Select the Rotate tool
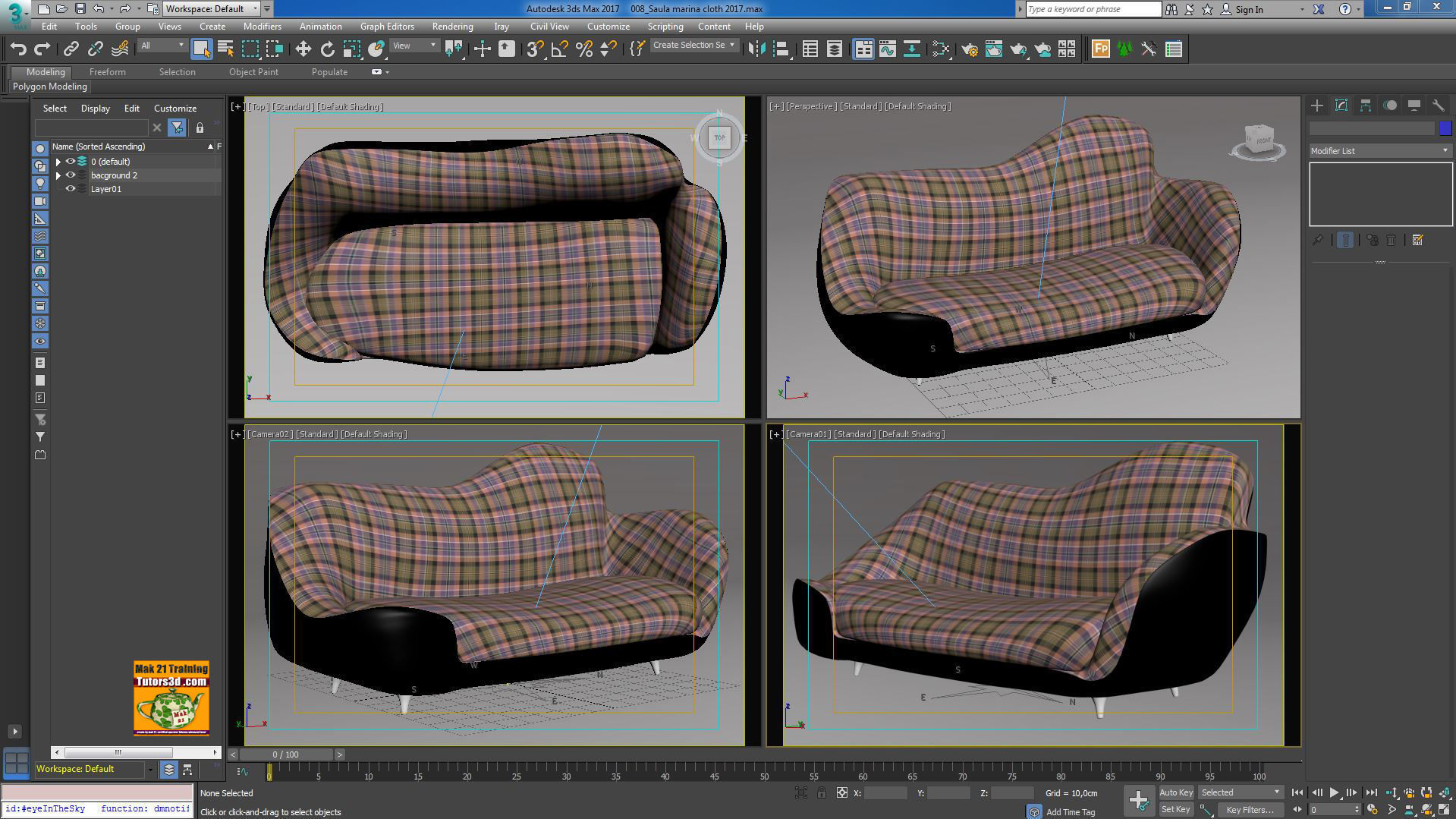The height and width of the screenshot is (819, 1456). pyautogui.click(x=327, y=49)
